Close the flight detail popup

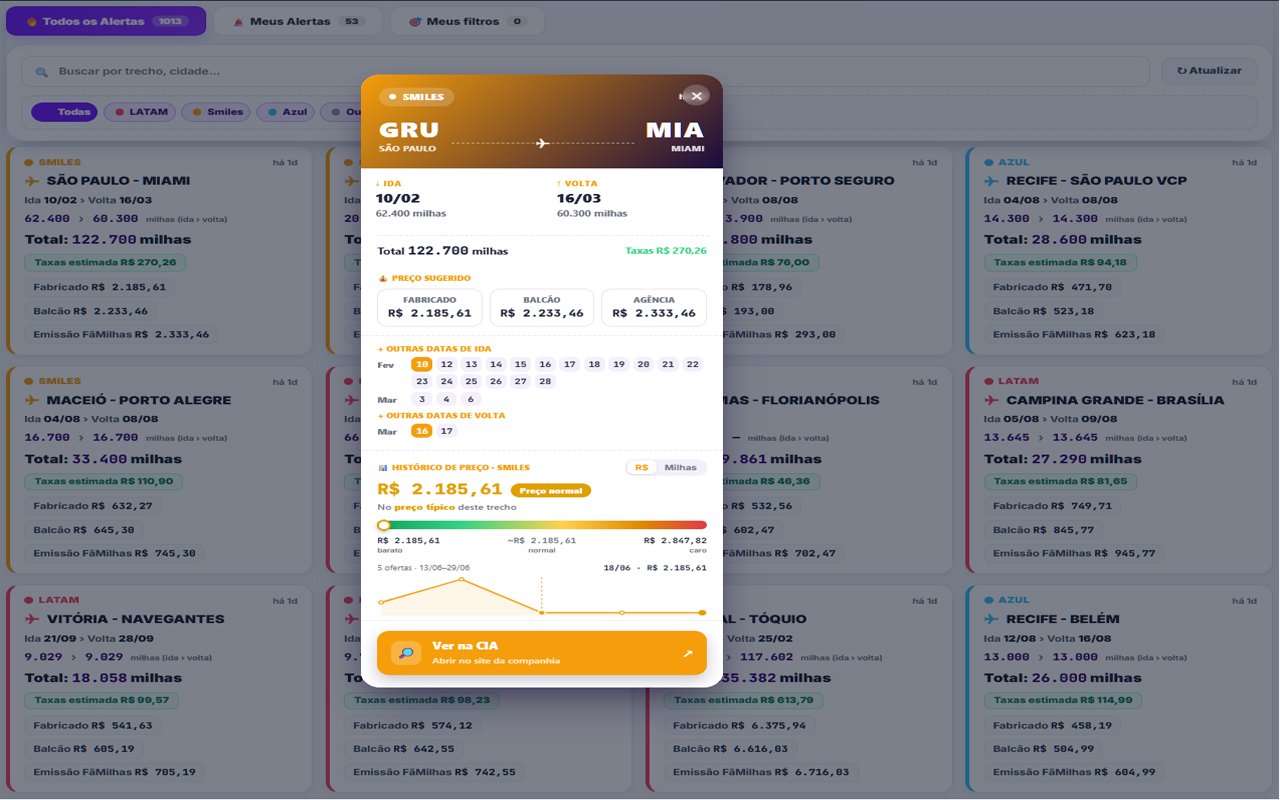click(697, 96)
